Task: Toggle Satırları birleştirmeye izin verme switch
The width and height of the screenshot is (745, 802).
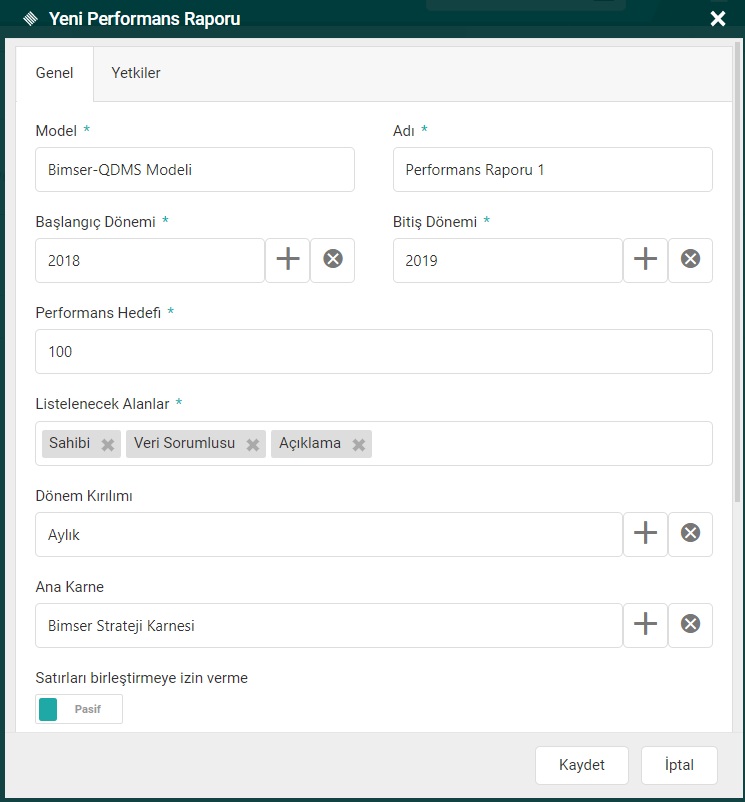Action: pyautogui.click(x=79, y=709)
